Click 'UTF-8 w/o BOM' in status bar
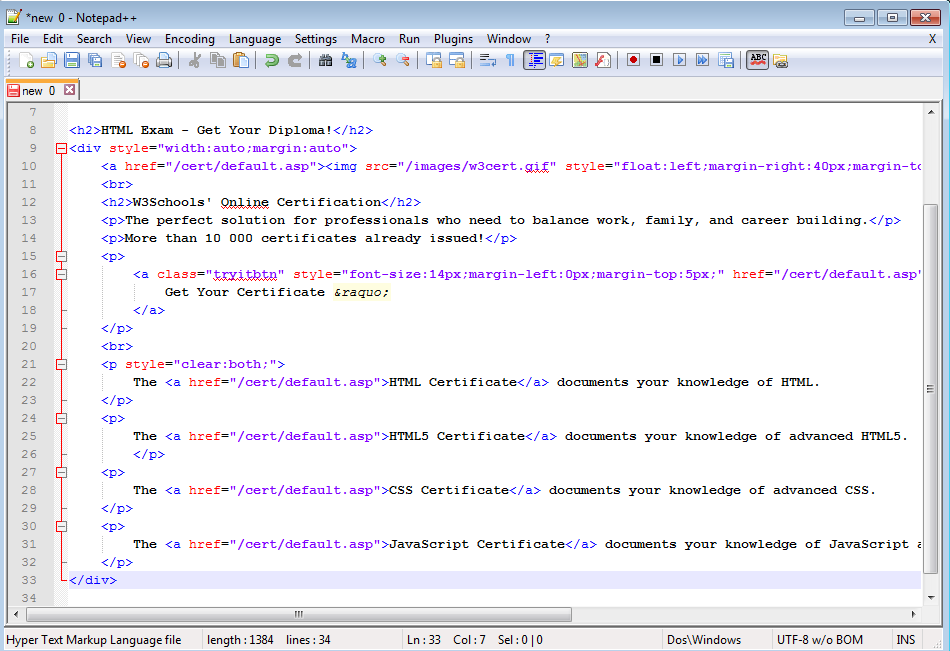This screenshot has height=651, width=950. pyautogui.click(x=820, y=639)
